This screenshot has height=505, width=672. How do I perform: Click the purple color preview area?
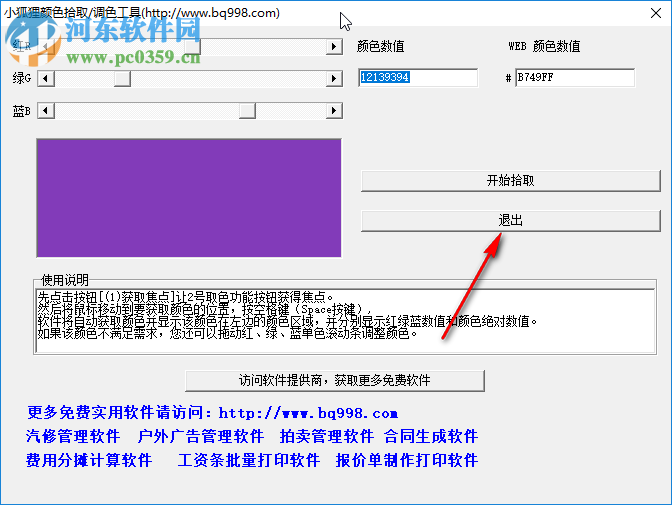[189, 198]
